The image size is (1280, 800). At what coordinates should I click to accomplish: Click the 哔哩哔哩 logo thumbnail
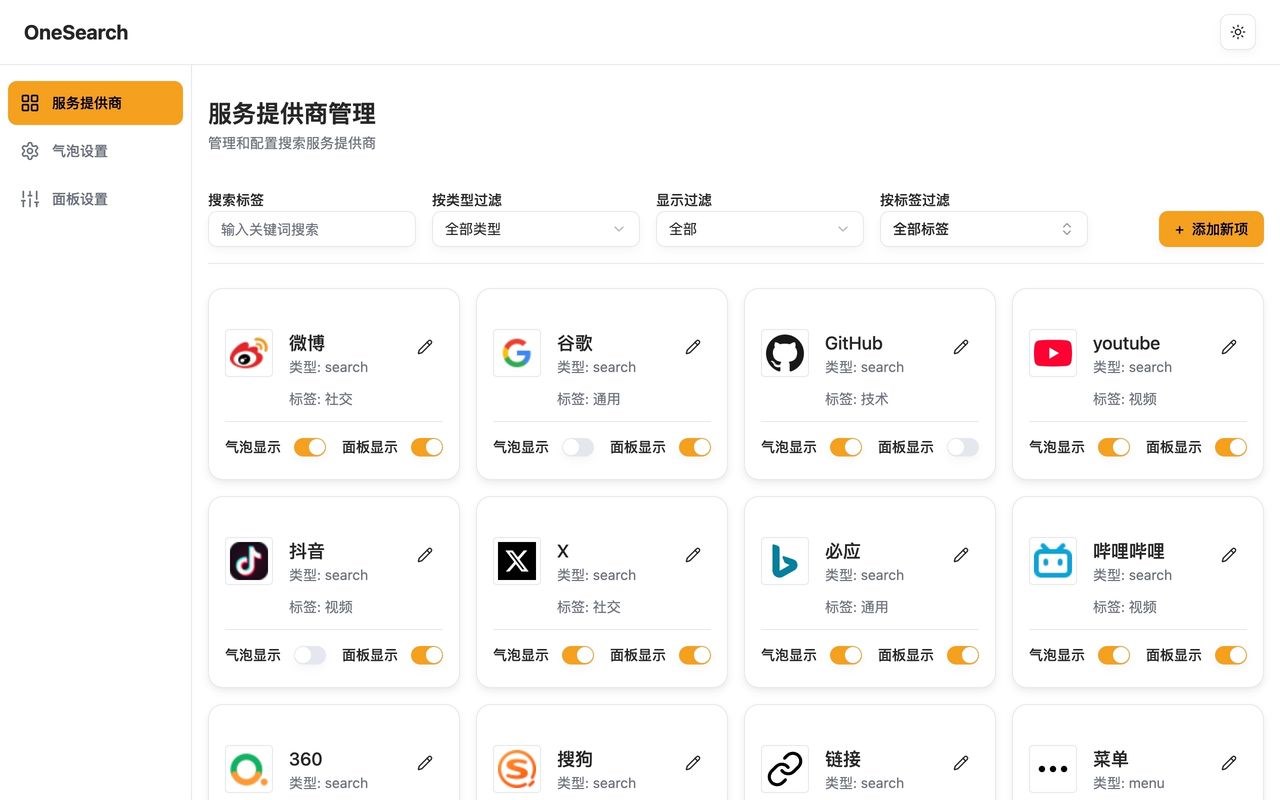(x=1053, y=561)
